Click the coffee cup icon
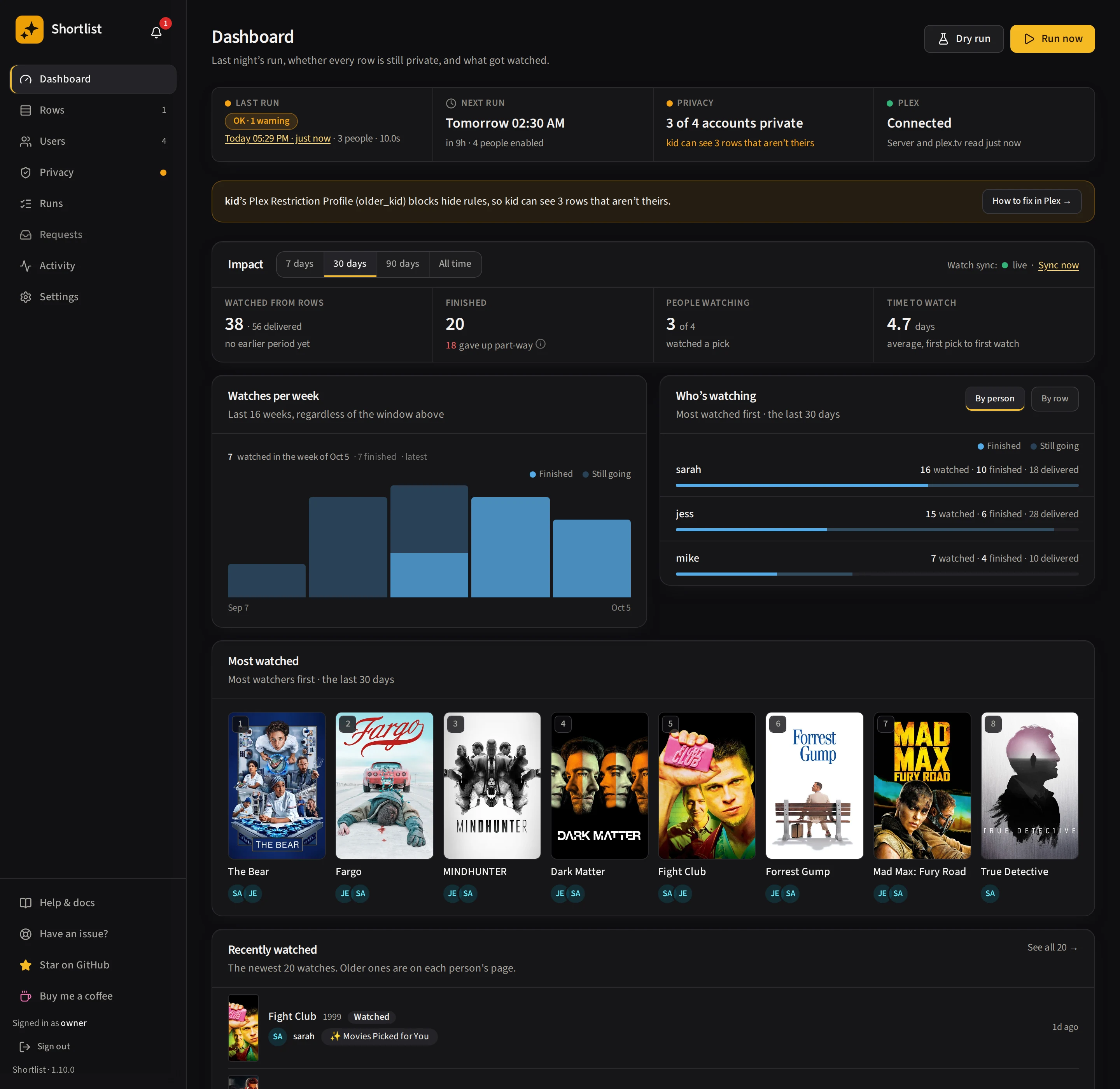1120x1089 pixels. (x=26, y=996)
